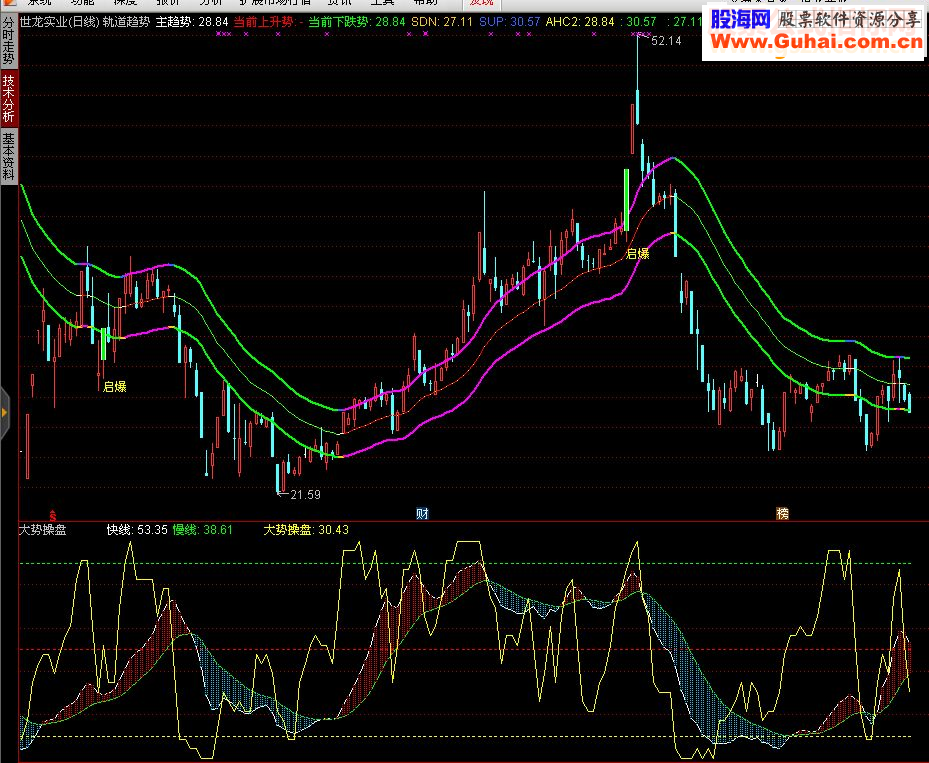This screenshot has height=763, width=929.
Task: Click the AHC2: 28.84 value
Action: (x=580, y=23)
